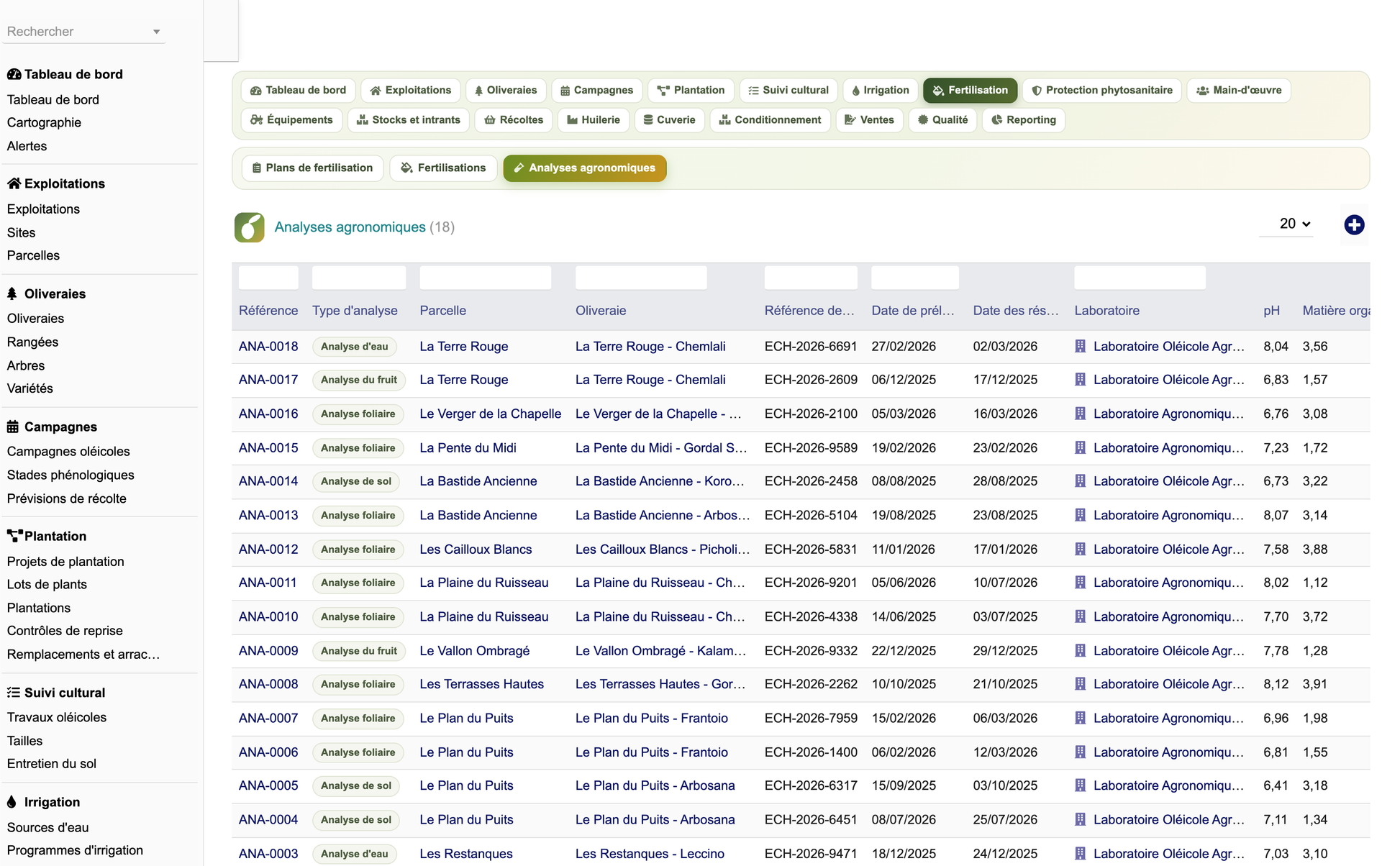This screenshot has height=866, width=1400.
Task: Open the Équipements module tab
Action: click(291, 120)
